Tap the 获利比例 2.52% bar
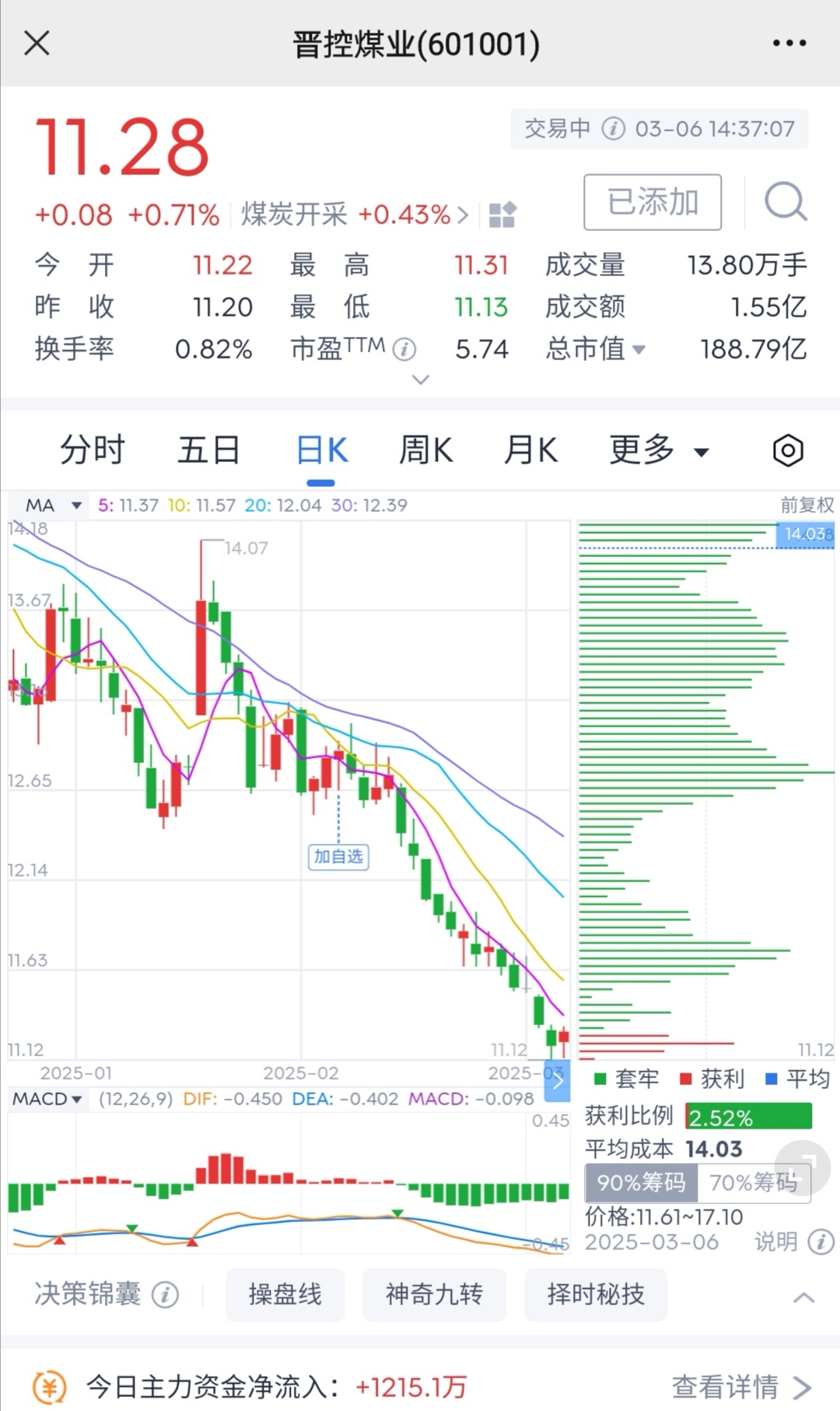This screenshot has width=840, height=1411. [748, 1117]
